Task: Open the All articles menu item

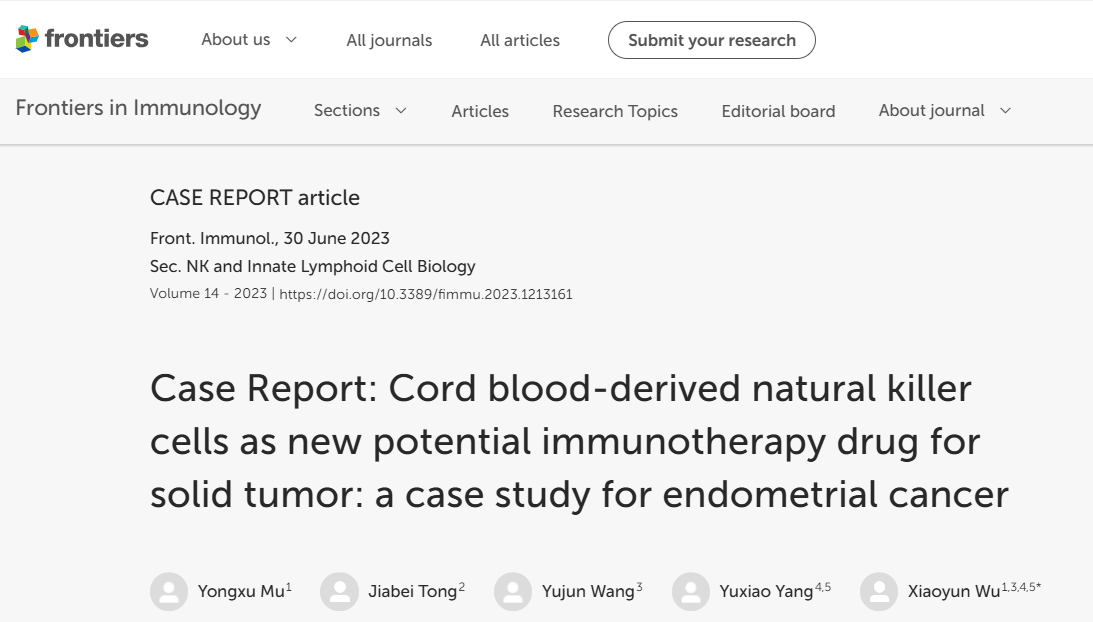Action: (x=520, y=40)
